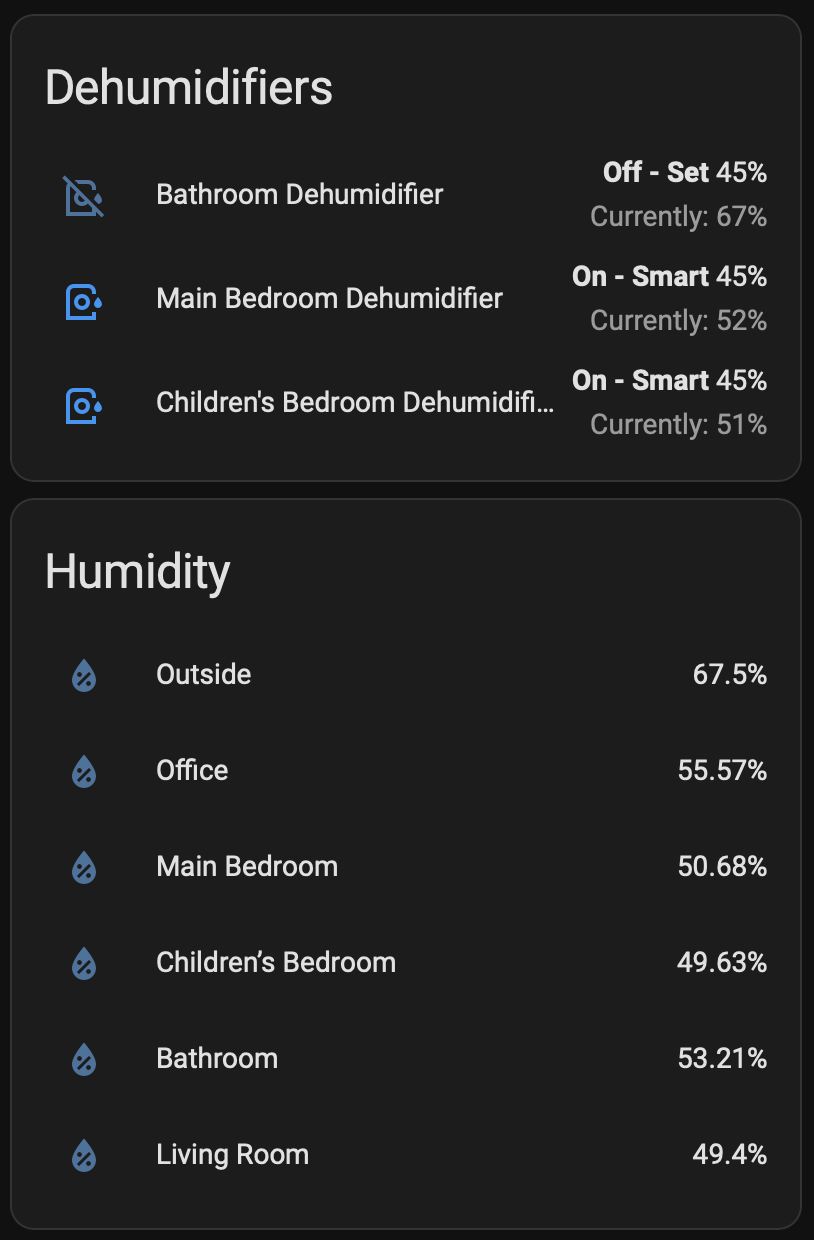This screenshot has height=1240, width=814.
Task: Click the Children's Bedroom Dehumidifier icon
Action: tap(84, 406)
